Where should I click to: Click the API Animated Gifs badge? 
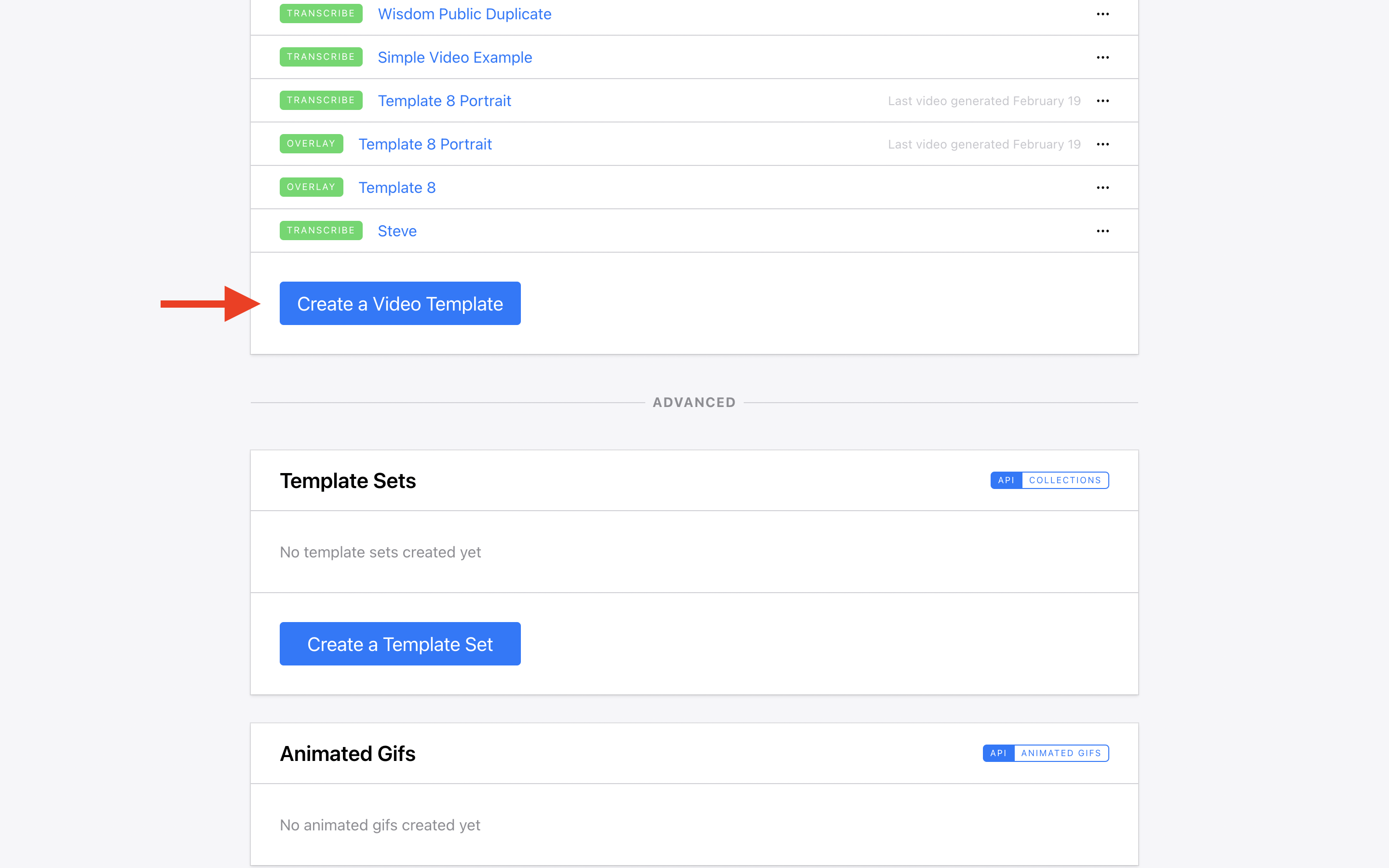coord(1045,753)
